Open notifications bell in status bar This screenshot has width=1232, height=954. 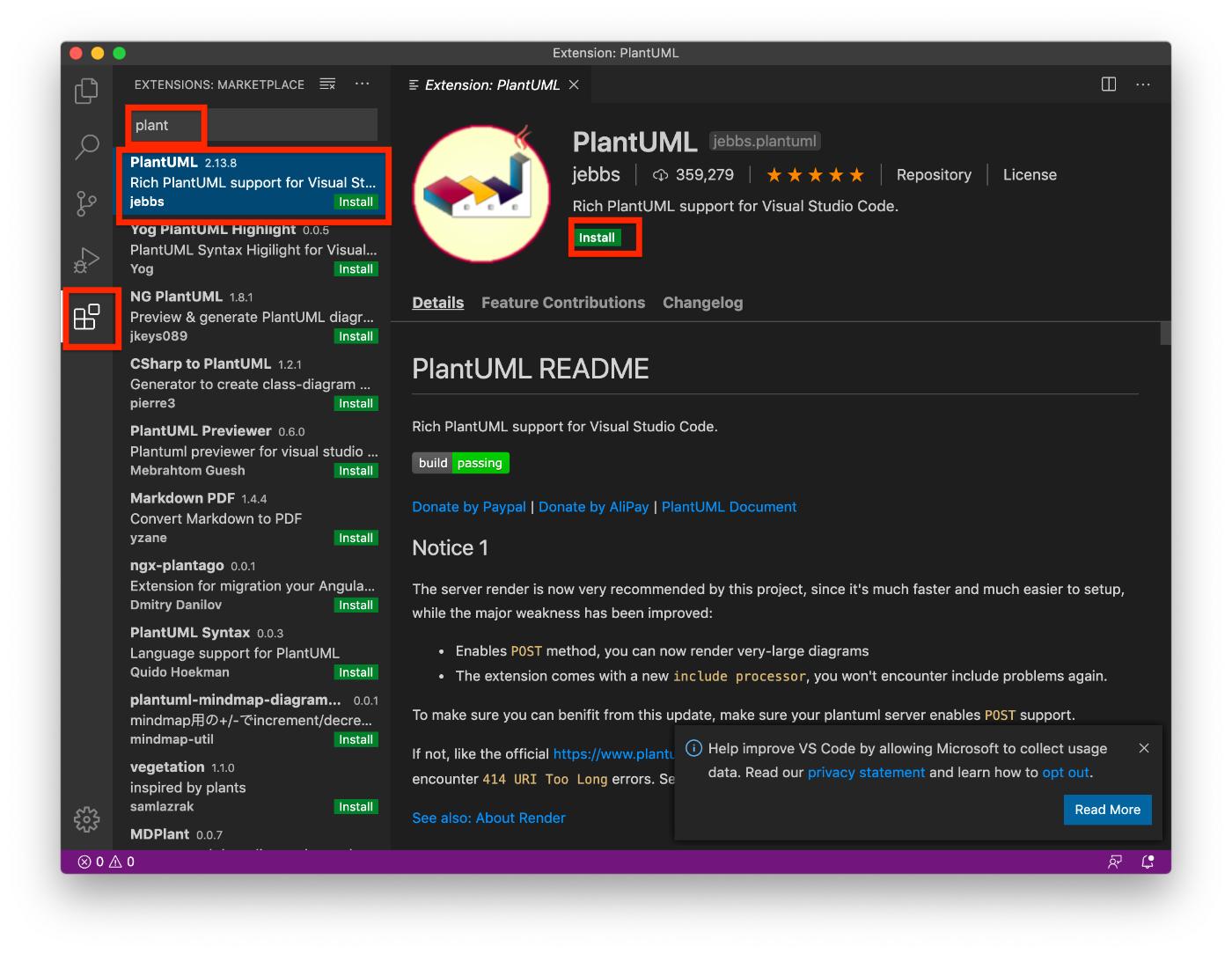[1148, 862]
